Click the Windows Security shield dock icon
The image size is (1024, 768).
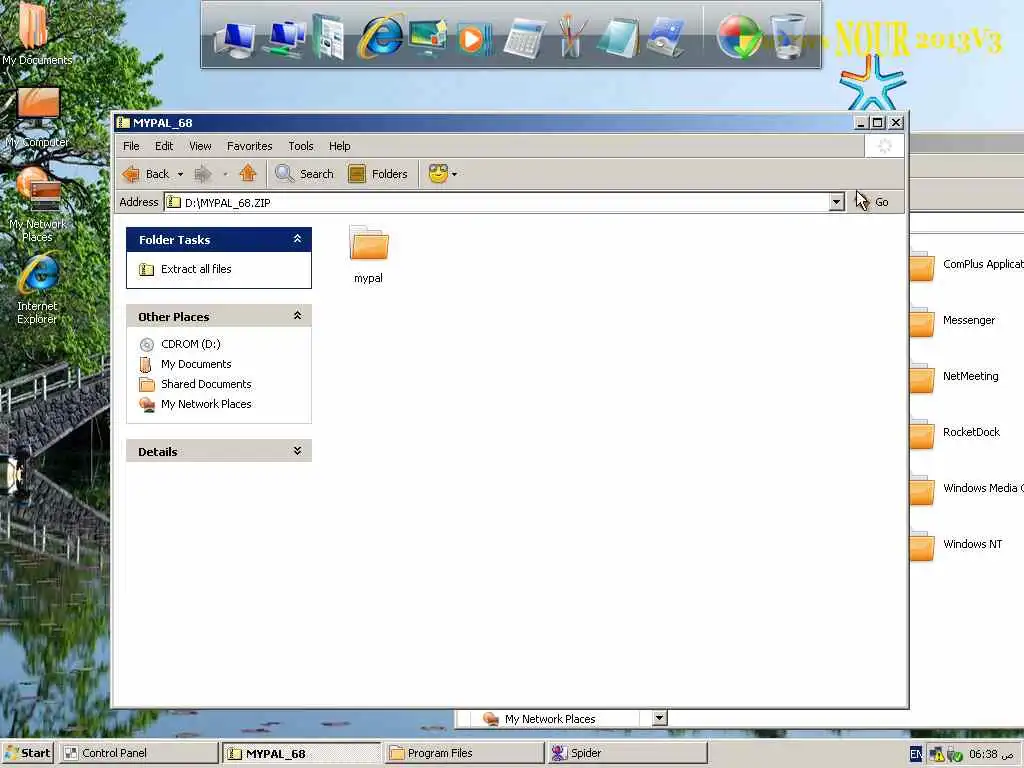pos(739,37)
